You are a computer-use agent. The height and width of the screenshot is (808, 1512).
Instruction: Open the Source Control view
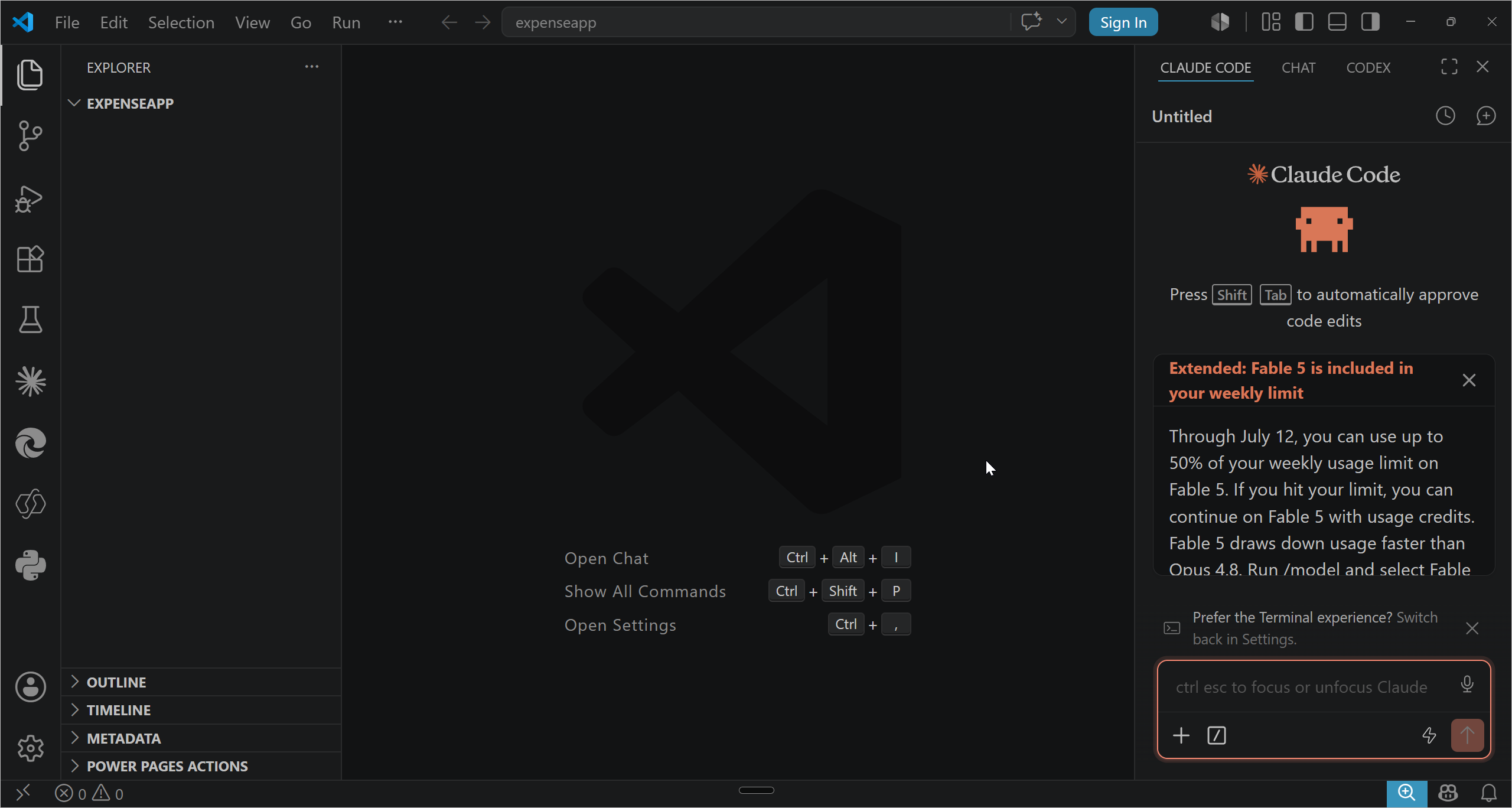pyautogui.click(x=30, y=136)
